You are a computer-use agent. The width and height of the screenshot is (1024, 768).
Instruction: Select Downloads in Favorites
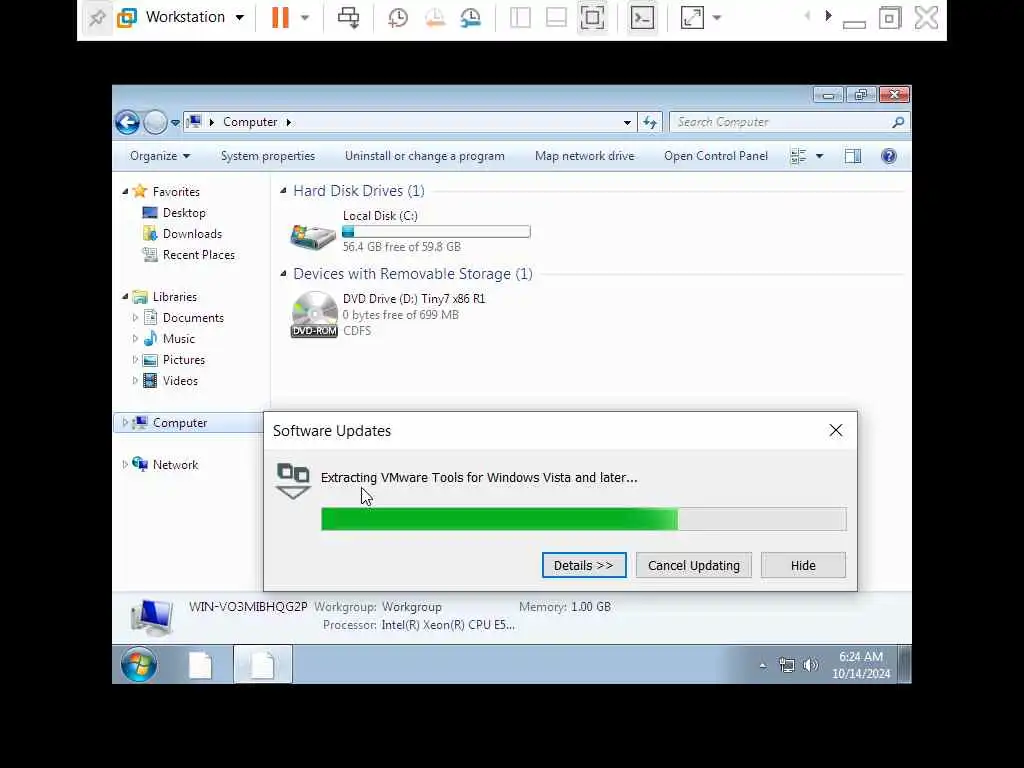(192, 234)
